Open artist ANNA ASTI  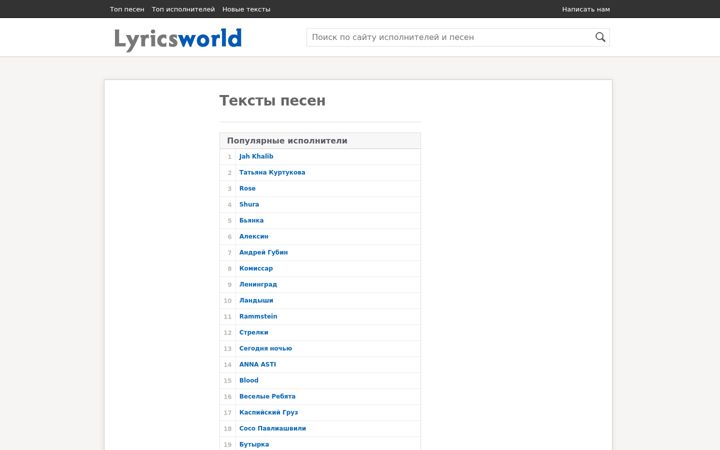(x=258, y=365)
